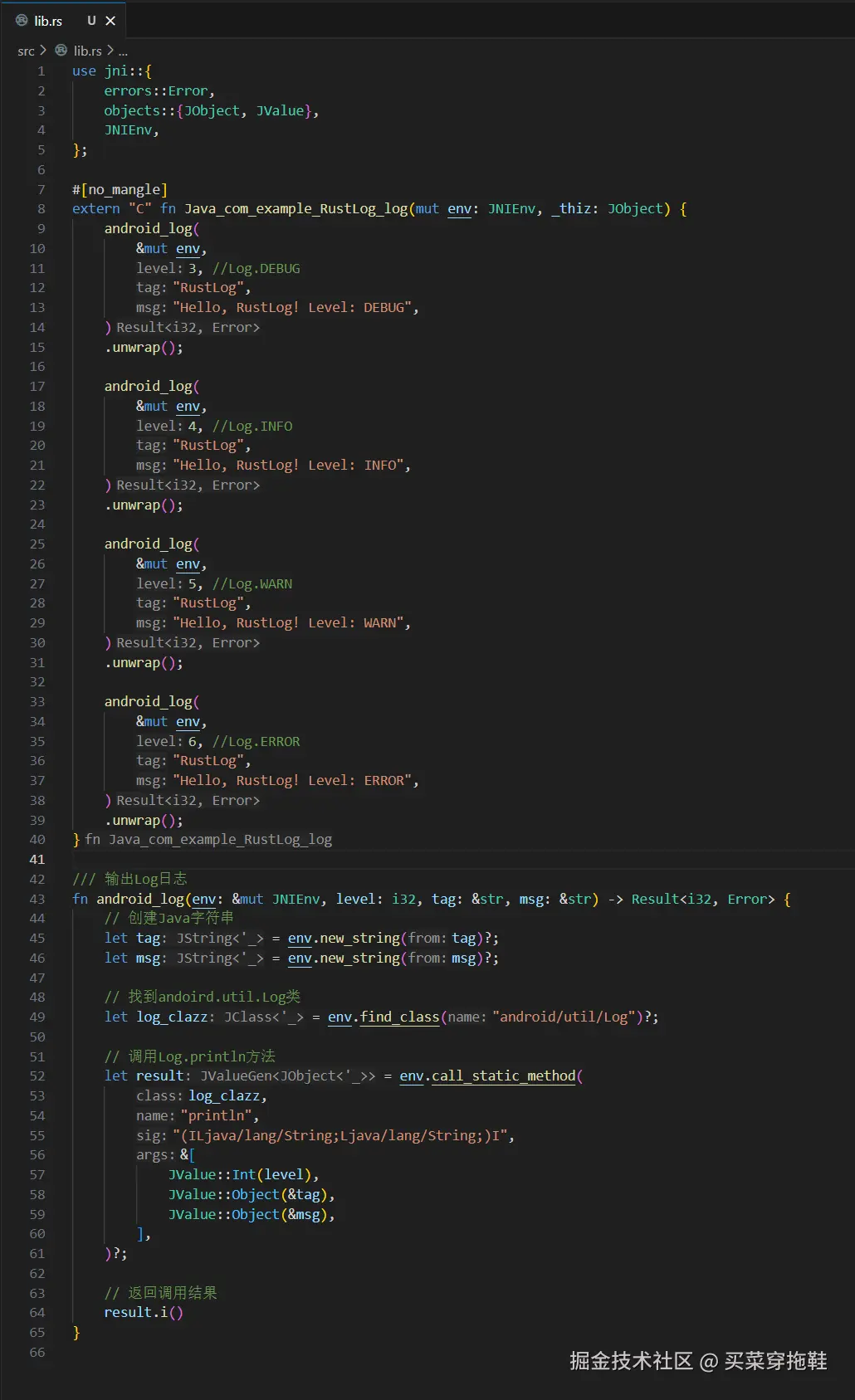Expand the chevron after src in the breadcrumb
Image resolution: width=855 pixels, height=1400 pixels.
[43, 51]
